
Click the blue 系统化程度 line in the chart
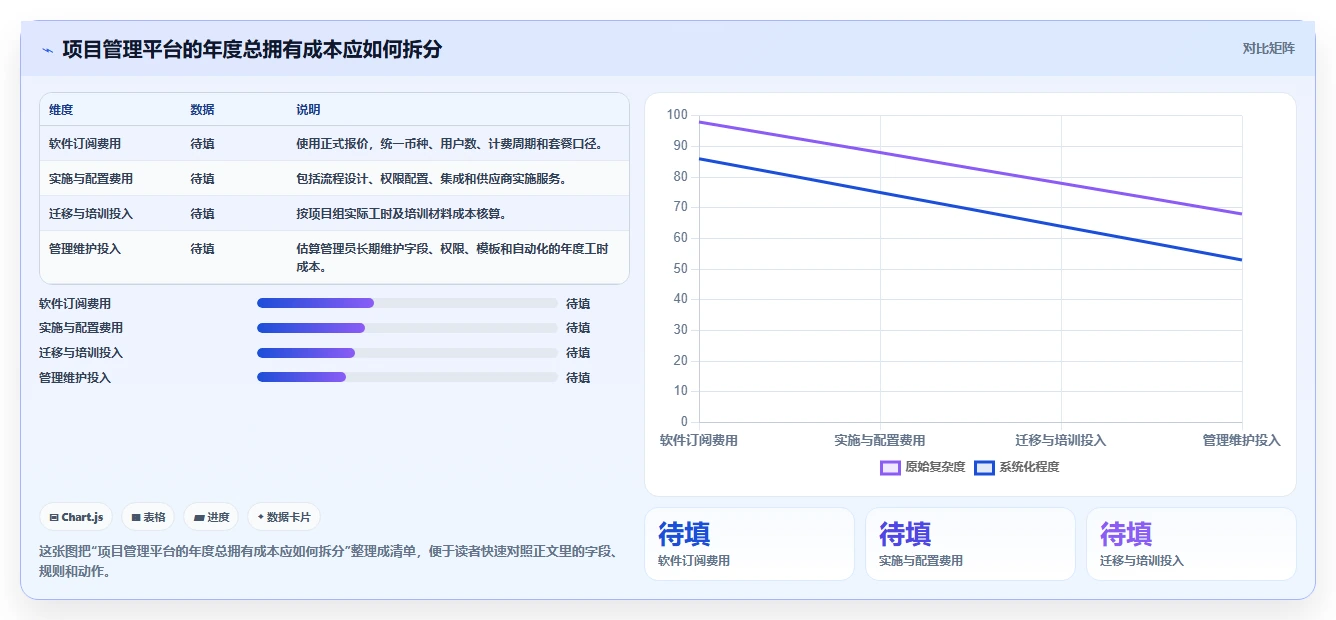[970, 210]
